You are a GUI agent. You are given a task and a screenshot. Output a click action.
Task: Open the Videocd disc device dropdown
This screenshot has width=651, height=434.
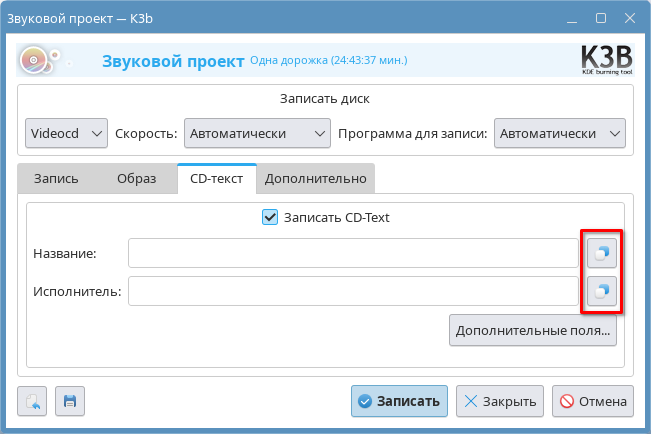point(66,133)
